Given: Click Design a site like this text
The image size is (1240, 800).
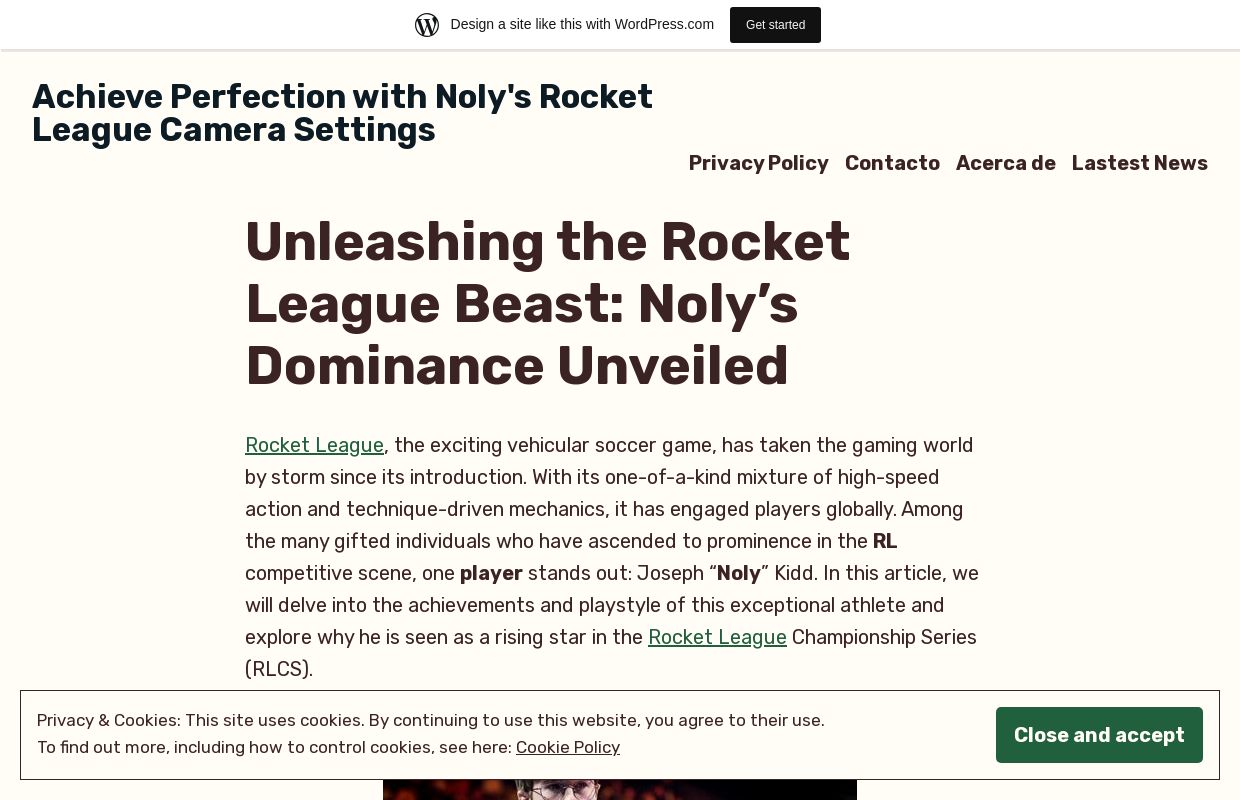Looking at the screenshot, I should click(x=582, y=24).
